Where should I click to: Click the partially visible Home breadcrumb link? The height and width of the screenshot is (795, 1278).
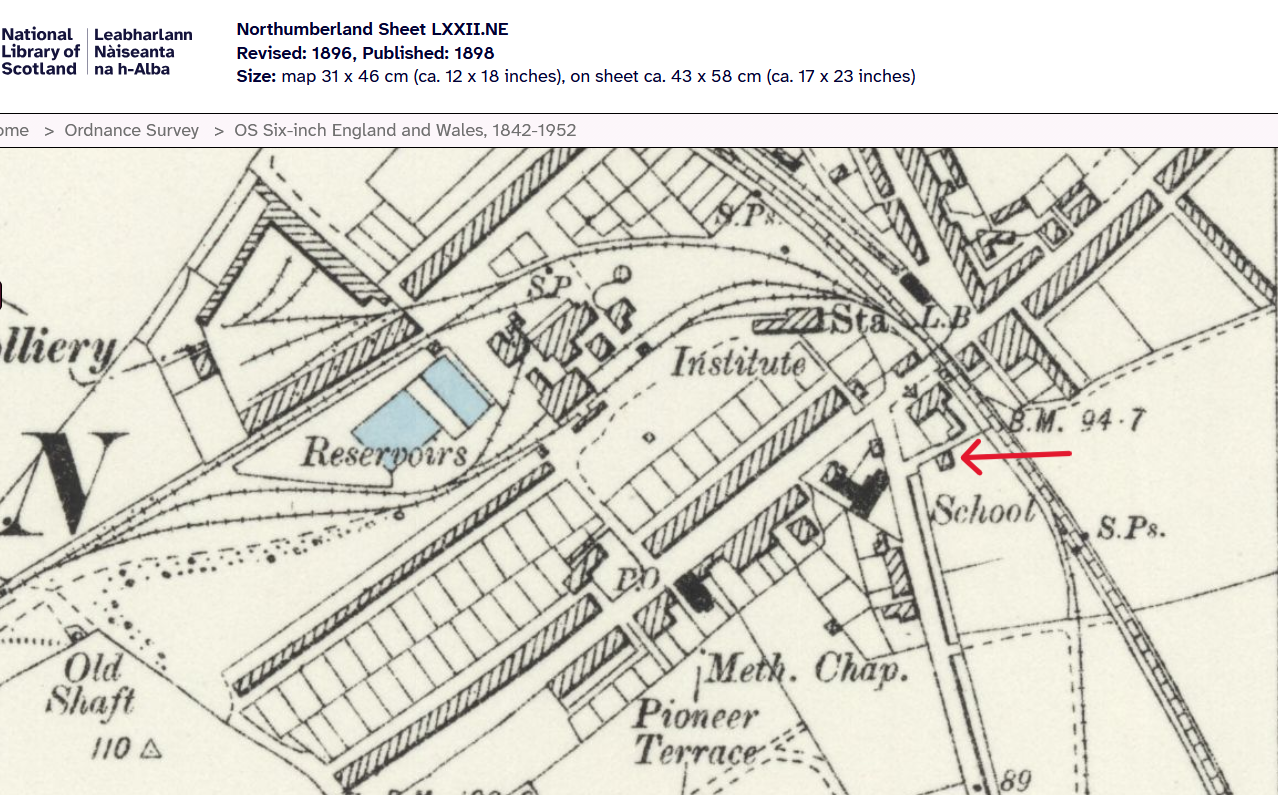[x=14, y=130]
